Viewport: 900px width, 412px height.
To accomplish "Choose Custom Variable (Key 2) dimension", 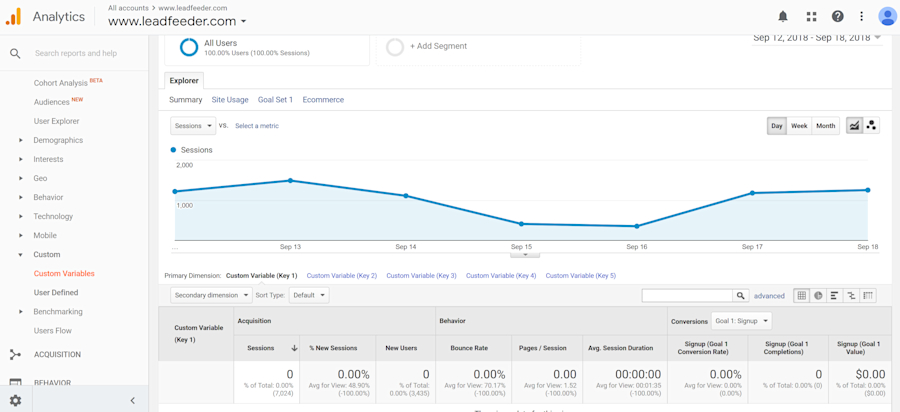I will (x=342, y=276).
